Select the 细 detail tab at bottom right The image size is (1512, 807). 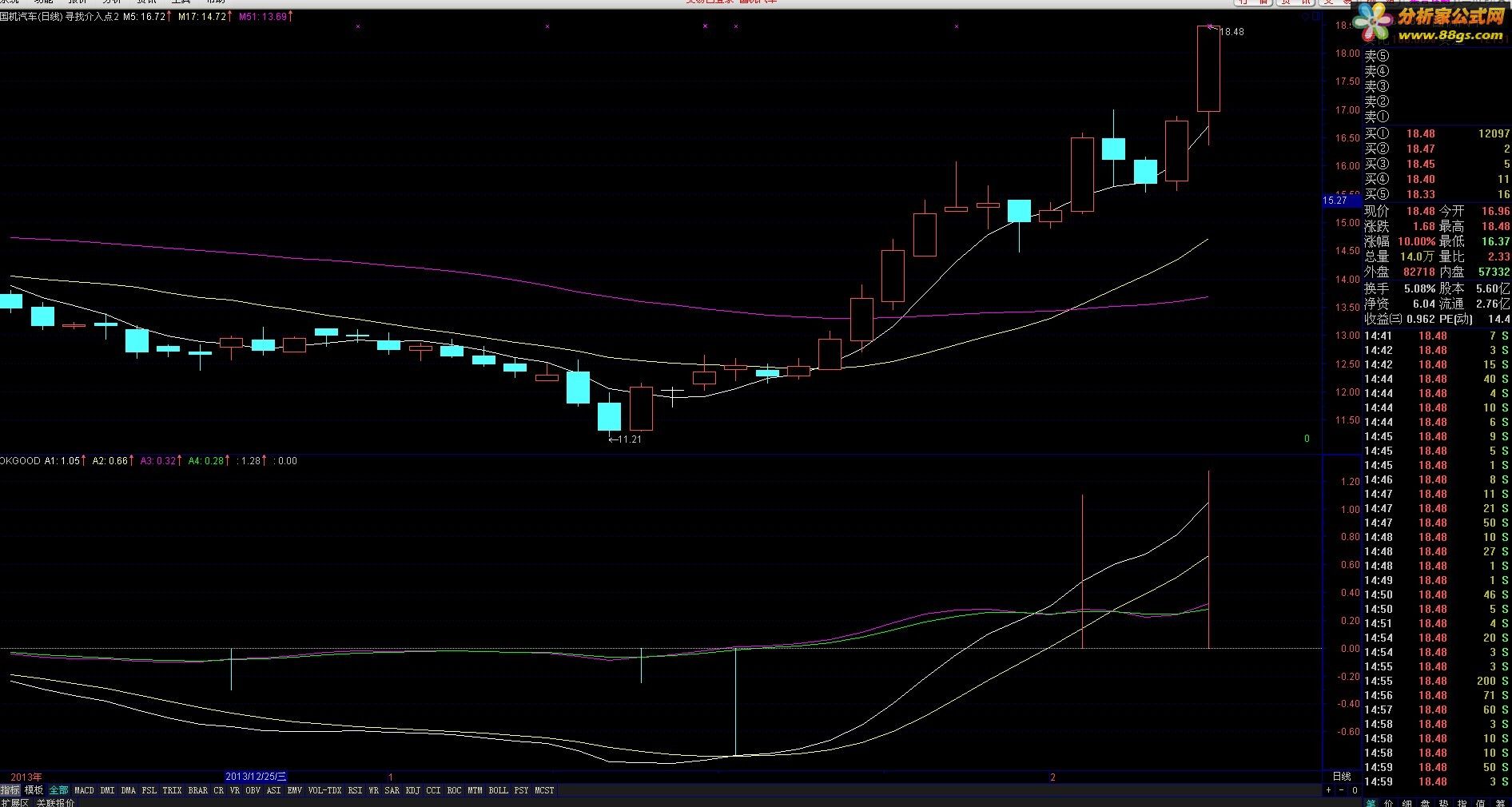pos(1407,802)
